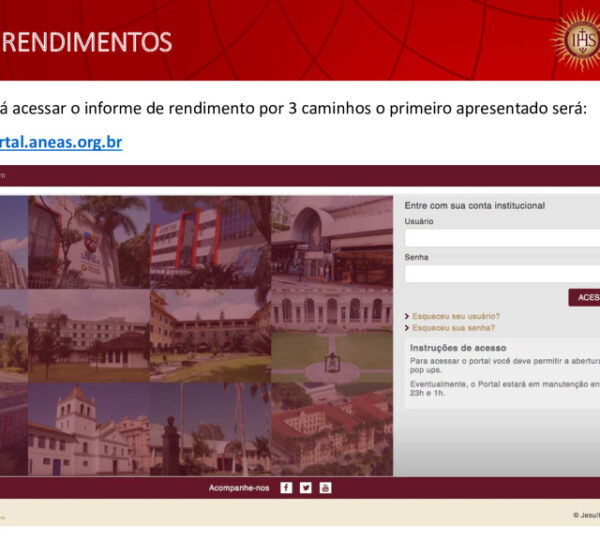Open the YouTube social icon
Viewport: 600px width, 540px height.
click(x=325, y=487)
